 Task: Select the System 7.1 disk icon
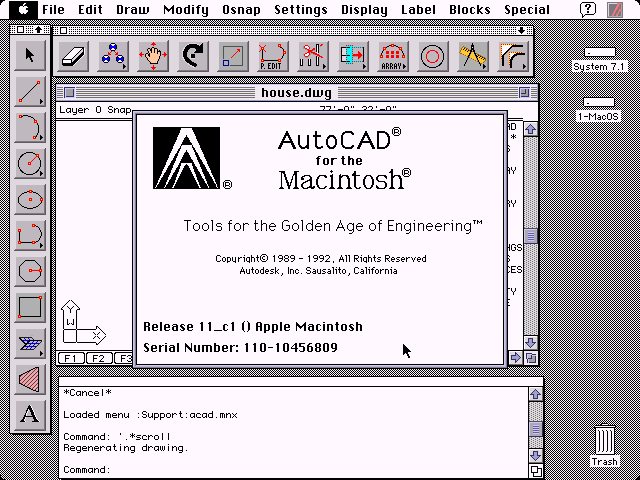click(599, 60)
